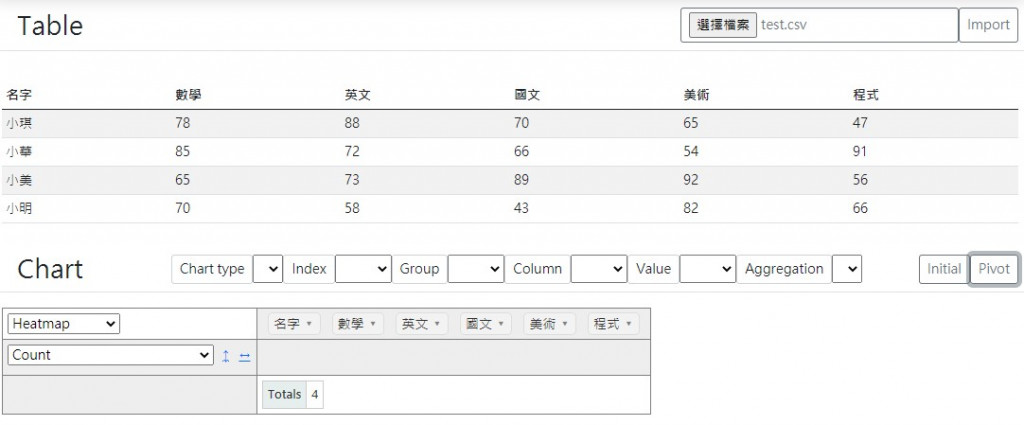Open the 英文 attribute filter triangle
Viewport: 1024px width, 425px height.
click(437, 324)
